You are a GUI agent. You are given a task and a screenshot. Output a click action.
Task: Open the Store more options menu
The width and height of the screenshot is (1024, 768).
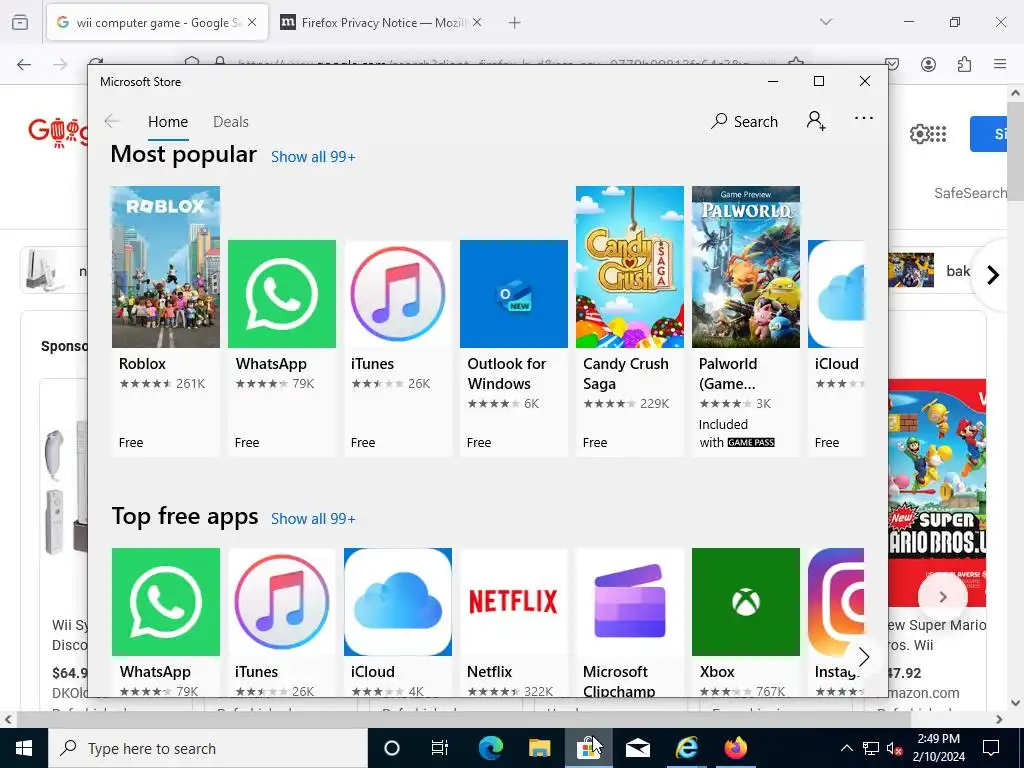863,118
